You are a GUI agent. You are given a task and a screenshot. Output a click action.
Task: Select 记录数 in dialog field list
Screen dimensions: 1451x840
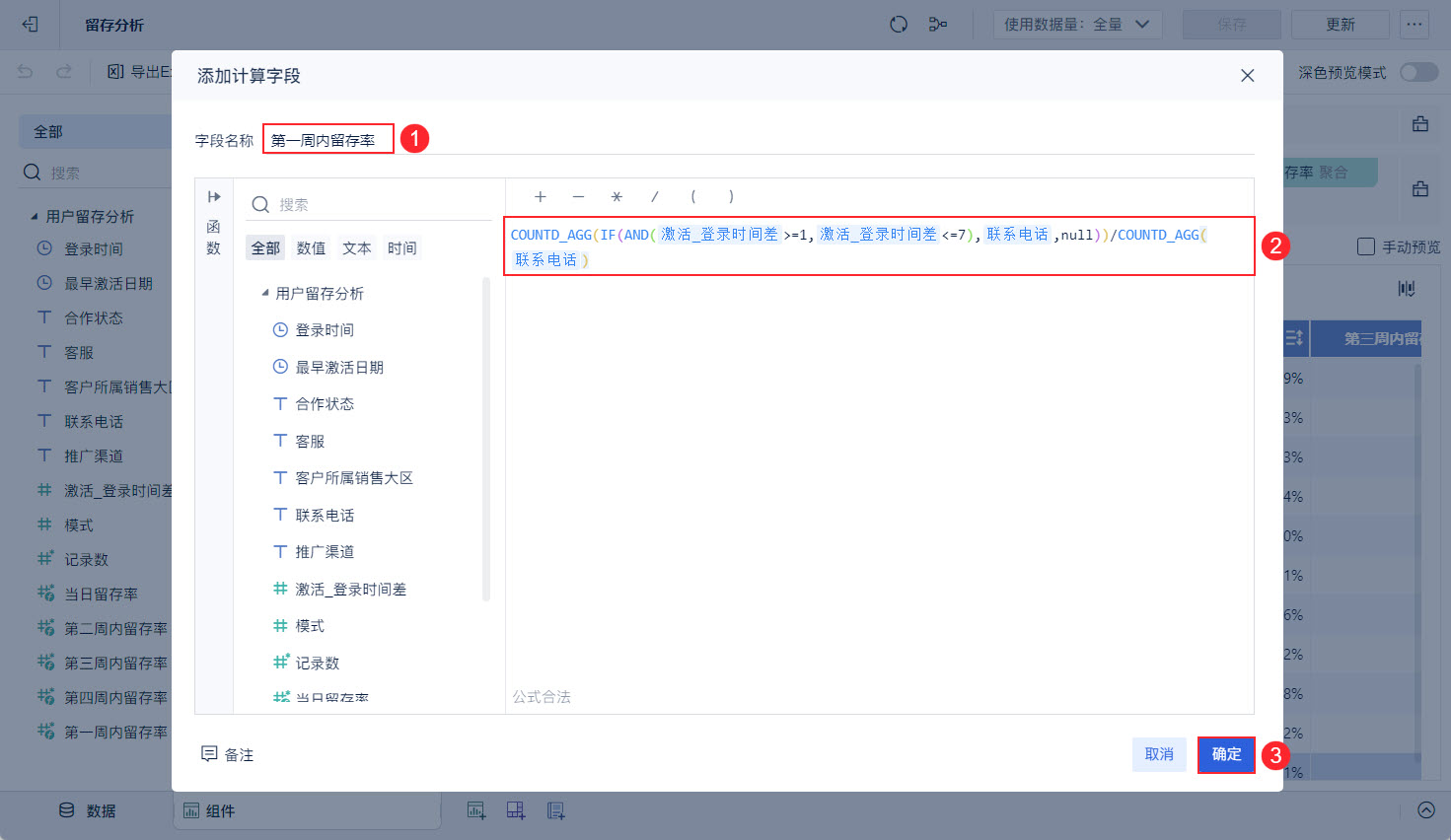point(318,663)
